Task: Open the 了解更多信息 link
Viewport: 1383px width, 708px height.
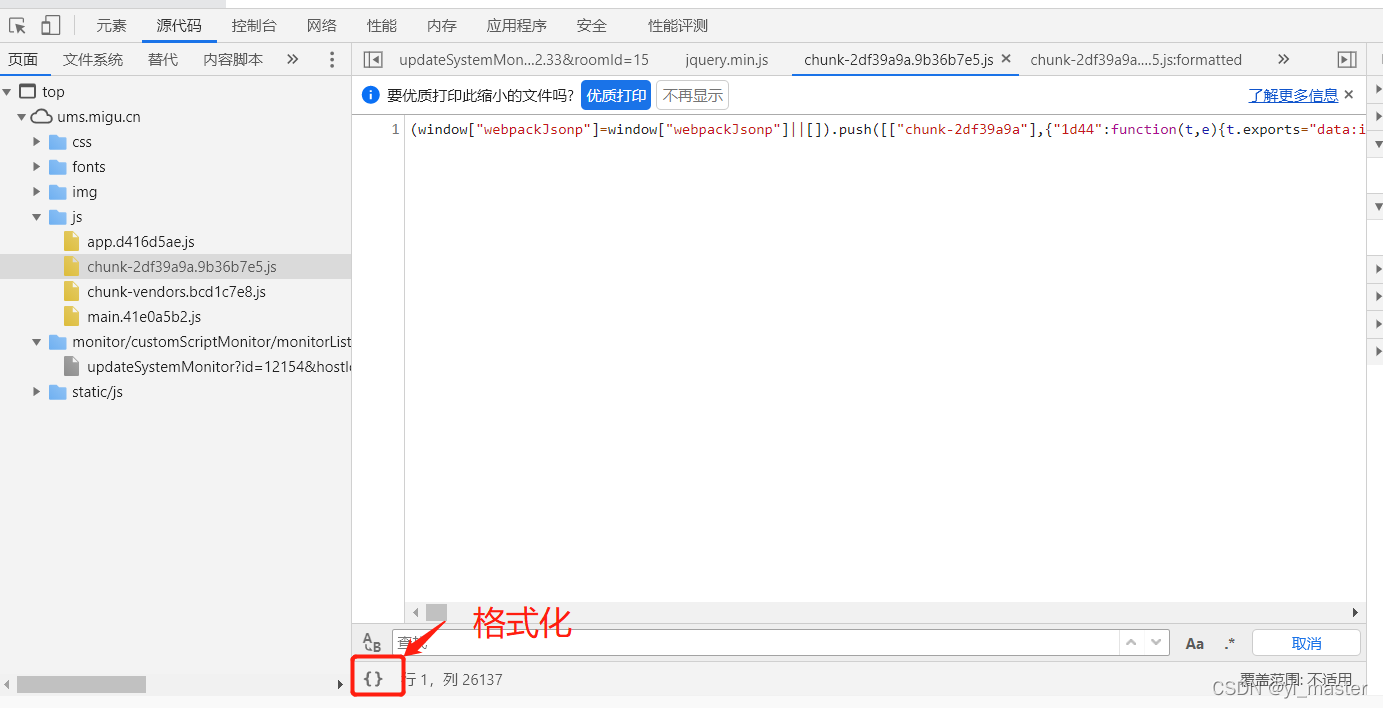Action: click(x=1293, y=96)
